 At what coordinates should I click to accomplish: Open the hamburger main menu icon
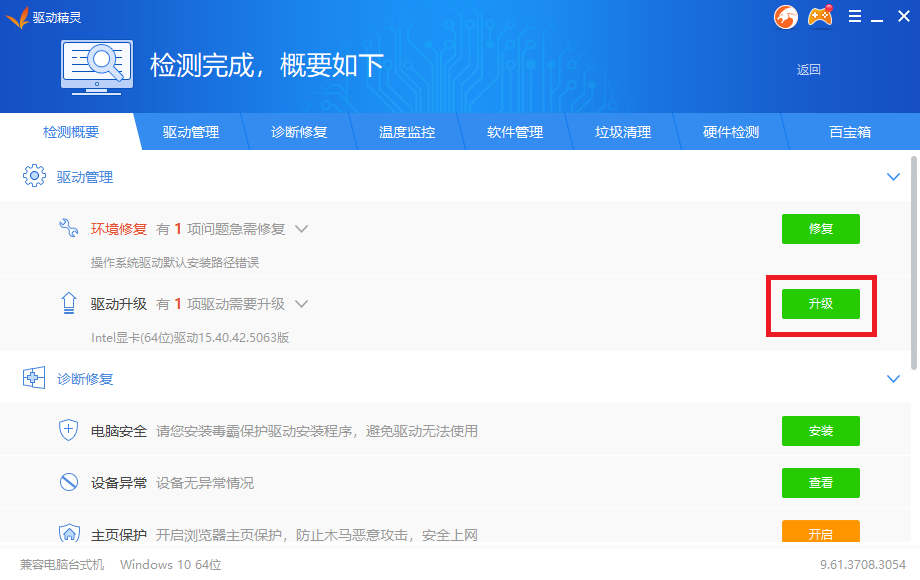click(x=853, y=16)
